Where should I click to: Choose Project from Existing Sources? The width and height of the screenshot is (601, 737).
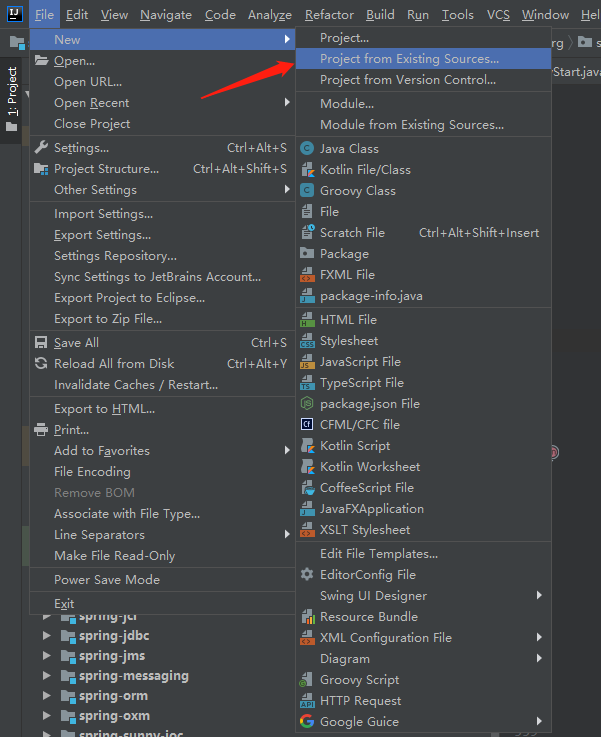pos(423,59)
